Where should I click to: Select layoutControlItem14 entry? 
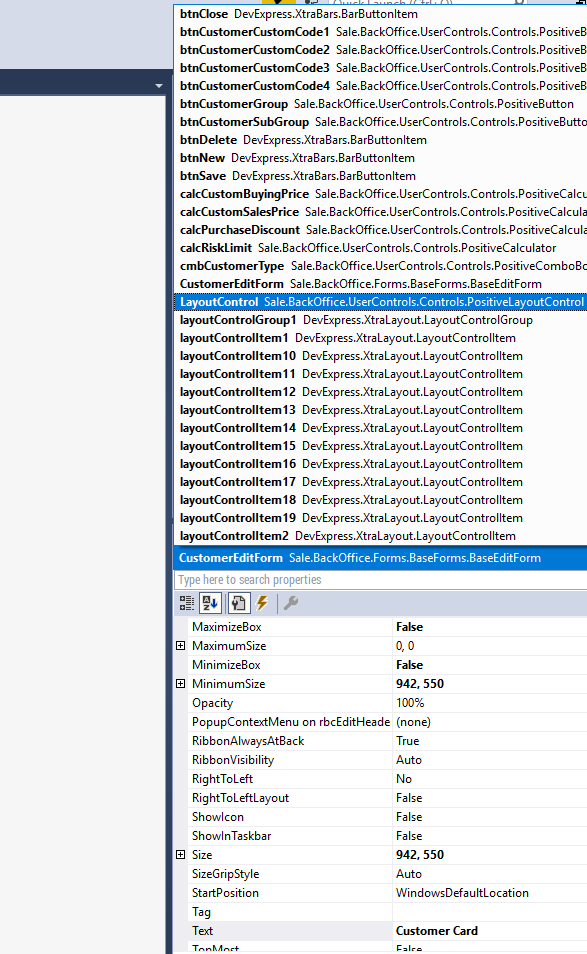(381, 428)
